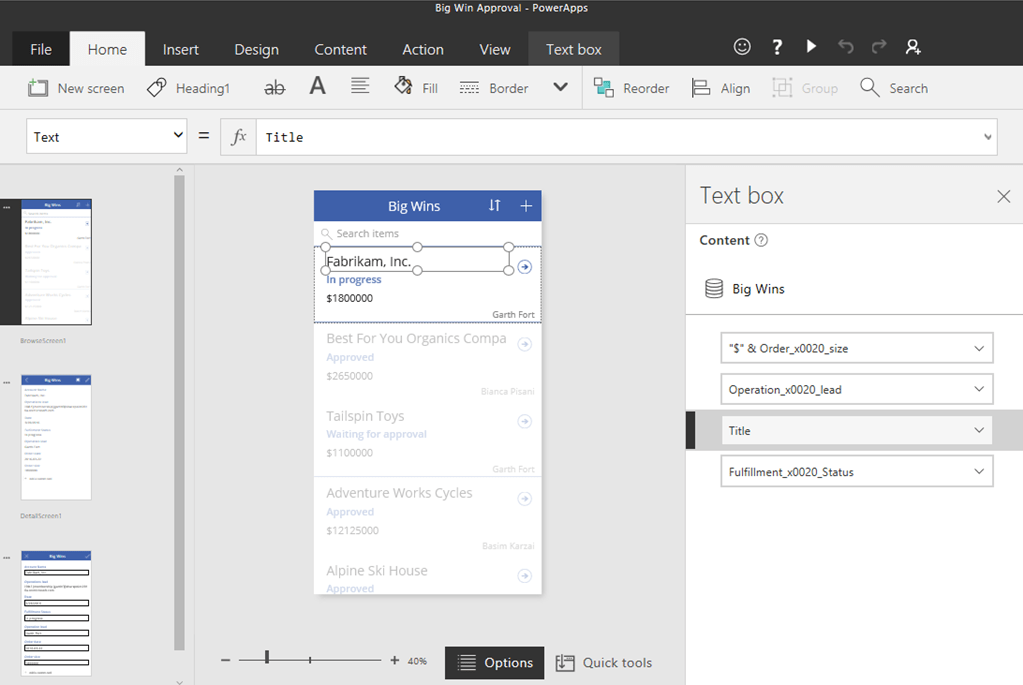The width and height of the screenshot is (1023, 685).
Task: Toggle strikethrough text formatting
Action: click(x=275, y=87)
